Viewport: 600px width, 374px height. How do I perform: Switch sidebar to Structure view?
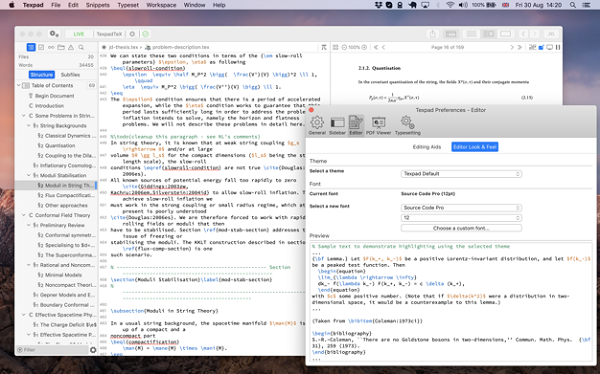pos(42,75)
